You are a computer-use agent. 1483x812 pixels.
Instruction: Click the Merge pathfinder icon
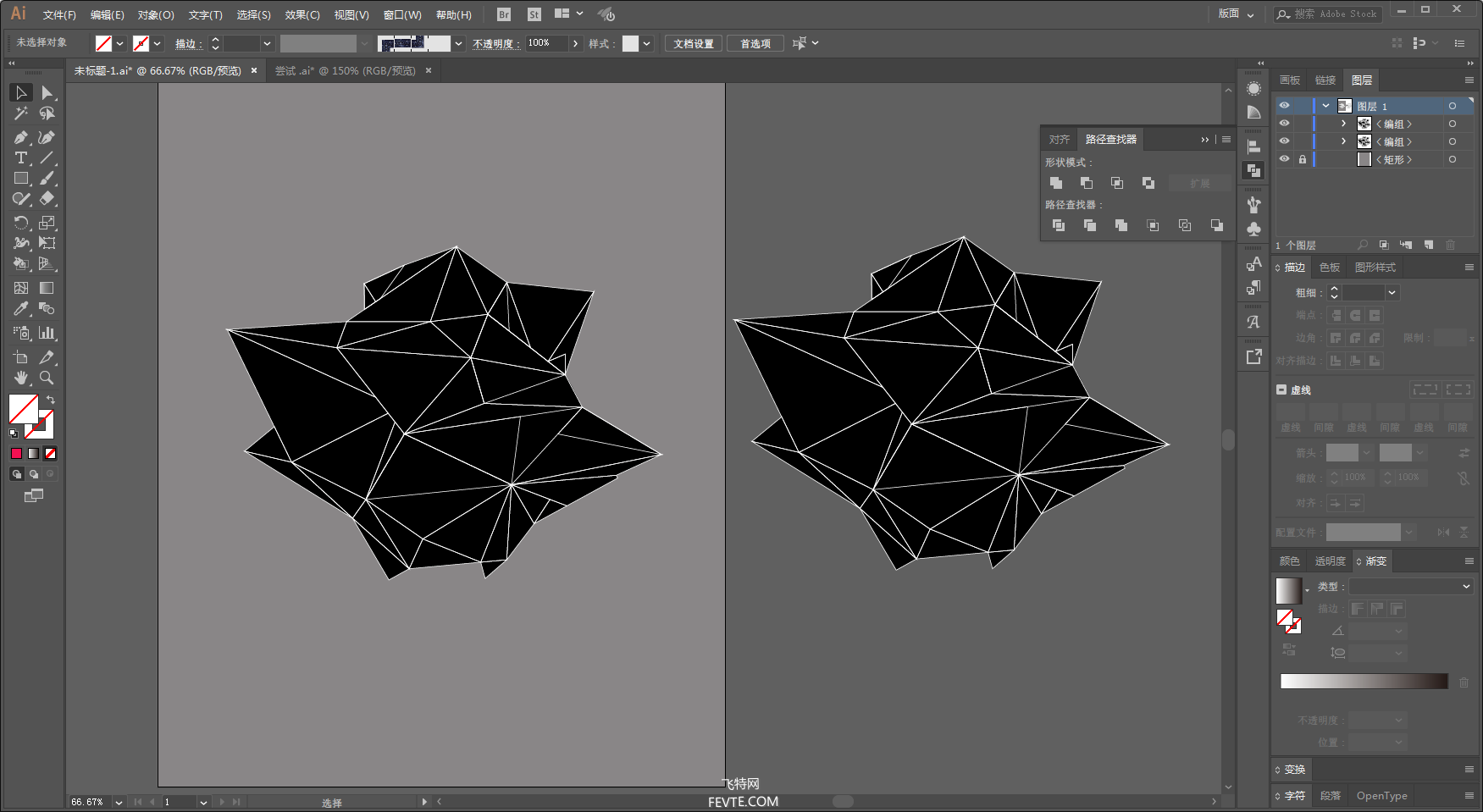click(x=1121, y=225)
